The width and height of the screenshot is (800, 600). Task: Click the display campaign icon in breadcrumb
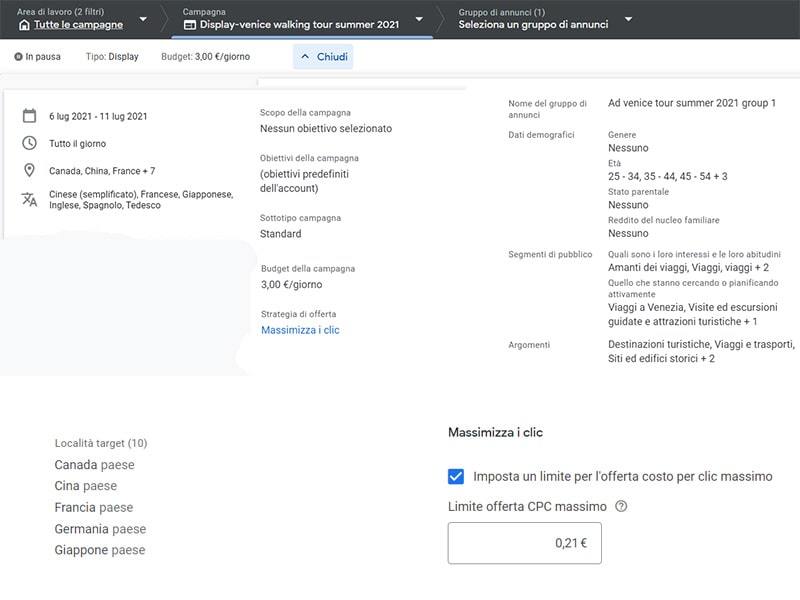pyautogui.click(x=190, y=25)
